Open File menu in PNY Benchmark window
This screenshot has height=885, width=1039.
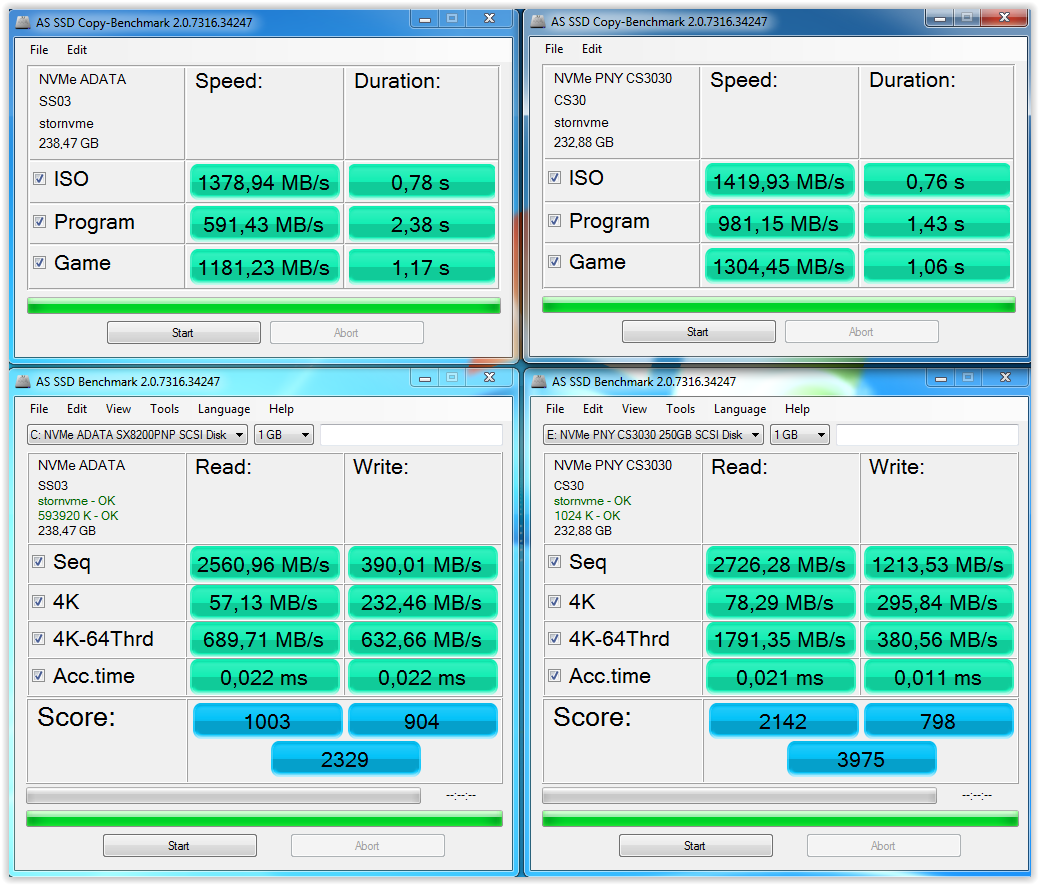tap(555, 409)
